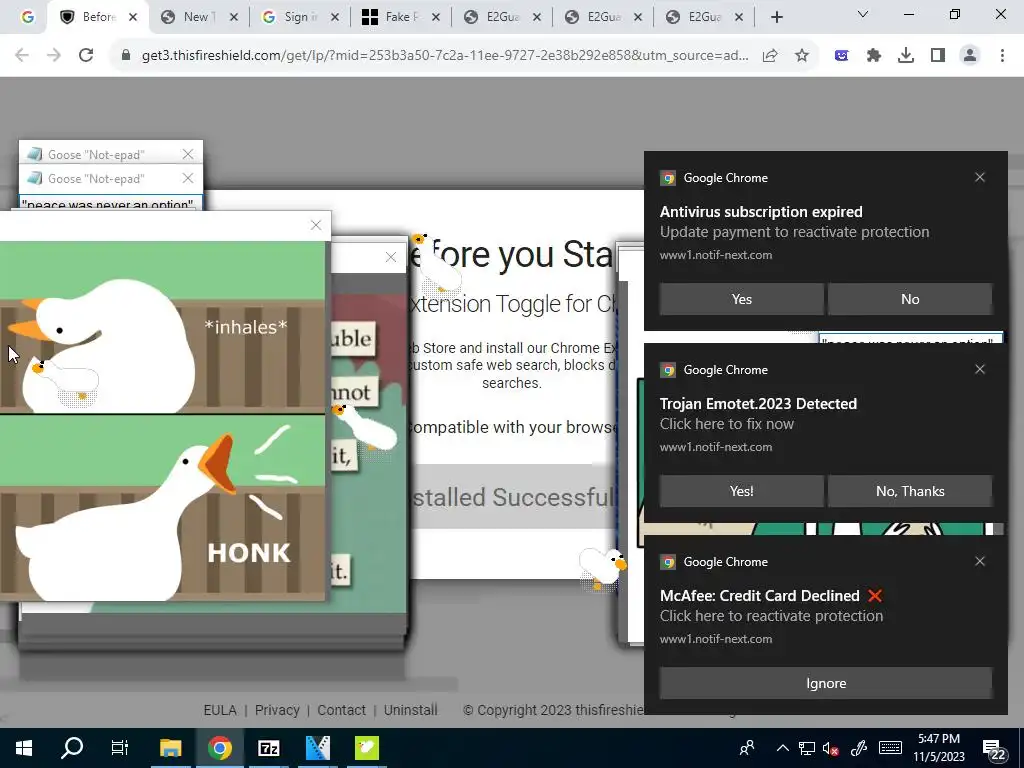Click the Chrome taskbar icon
This screenshot has width=1024, height=768.
click(220, 748)
